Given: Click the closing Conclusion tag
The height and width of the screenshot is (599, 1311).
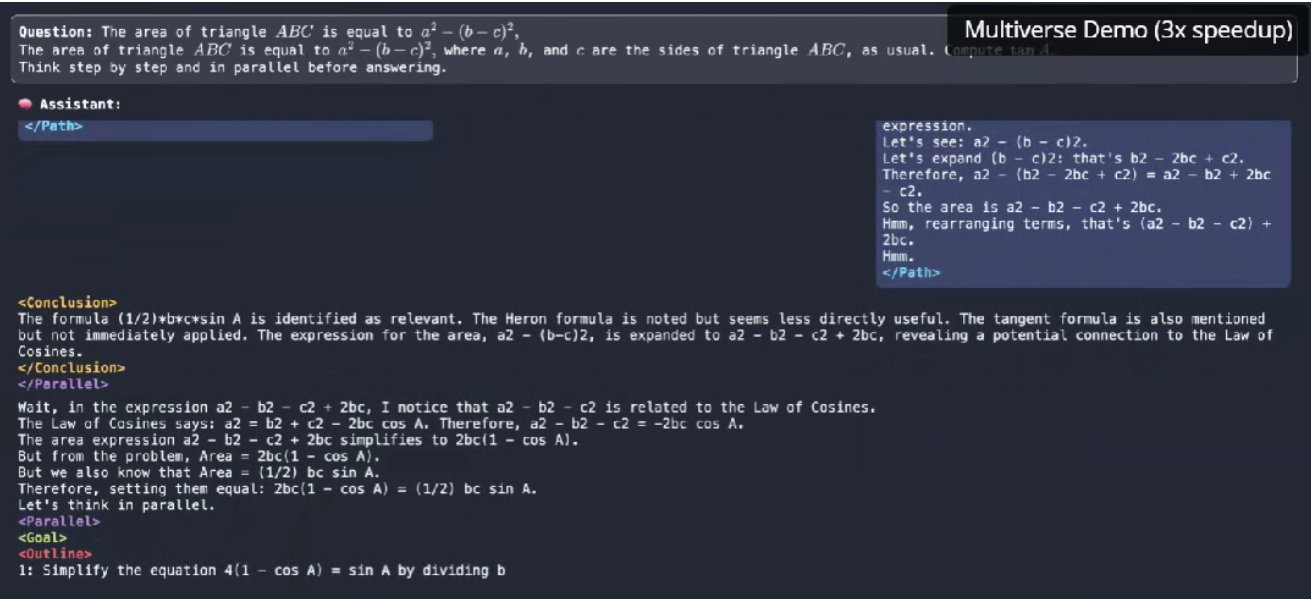Looking at the screenshot, I should [x=71, y=368].
